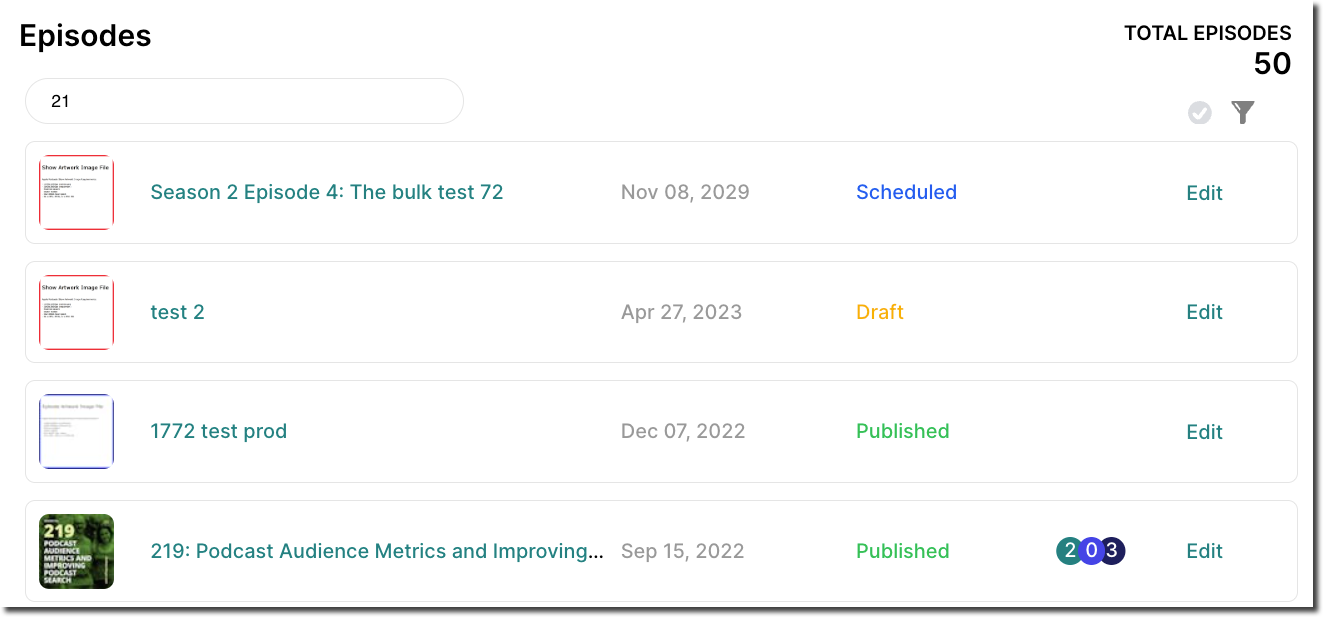
Task: Open the test 2 episode title
Action: [177, 312]
